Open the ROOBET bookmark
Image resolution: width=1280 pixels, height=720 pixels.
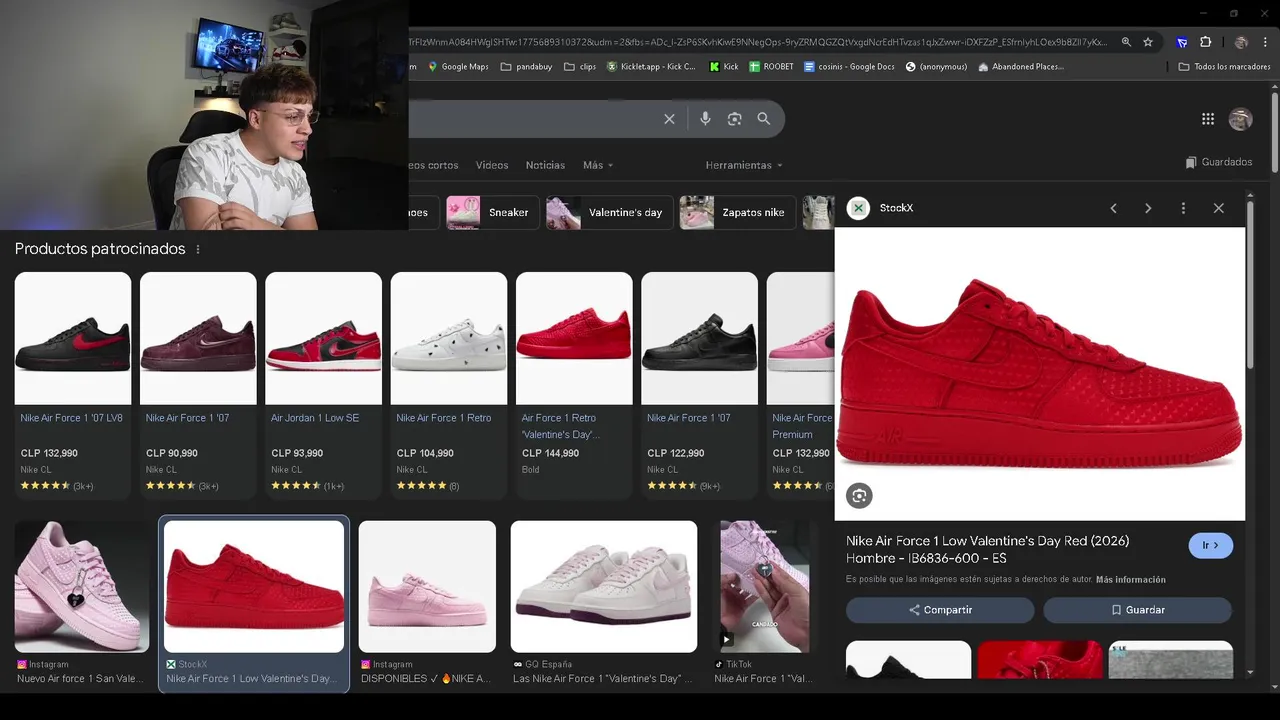[771, 67]
